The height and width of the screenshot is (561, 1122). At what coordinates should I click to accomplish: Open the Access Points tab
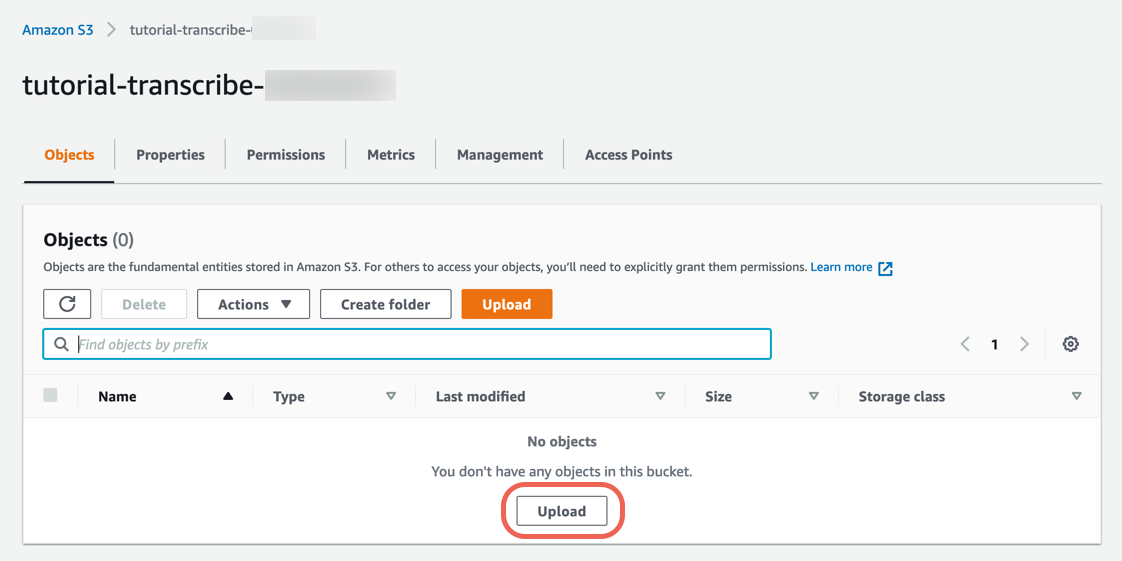[628, 155]
